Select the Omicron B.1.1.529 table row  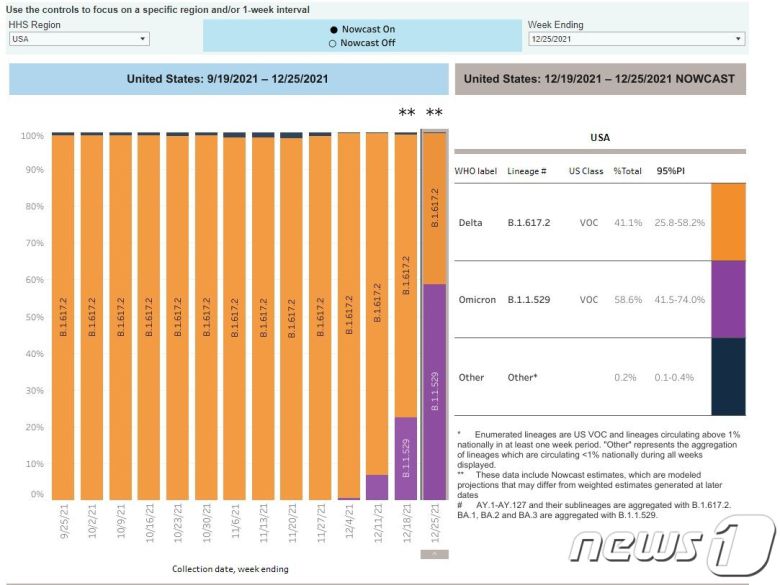580,299
